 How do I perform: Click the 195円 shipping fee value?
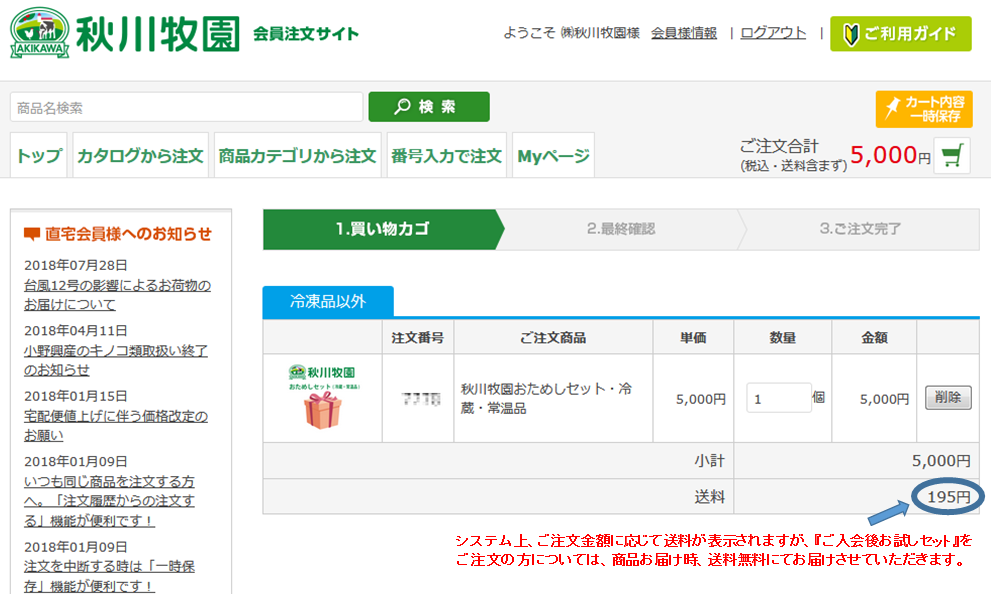pyautogui.click(x=948, y=497)
